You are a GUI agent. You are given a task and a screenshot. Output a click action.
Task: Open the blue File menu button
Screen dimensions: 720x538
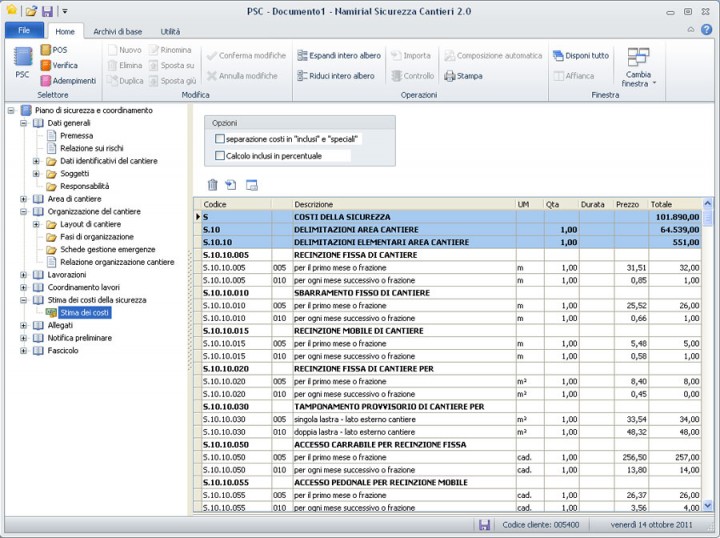pyautogui.click(x=23, y=32)
